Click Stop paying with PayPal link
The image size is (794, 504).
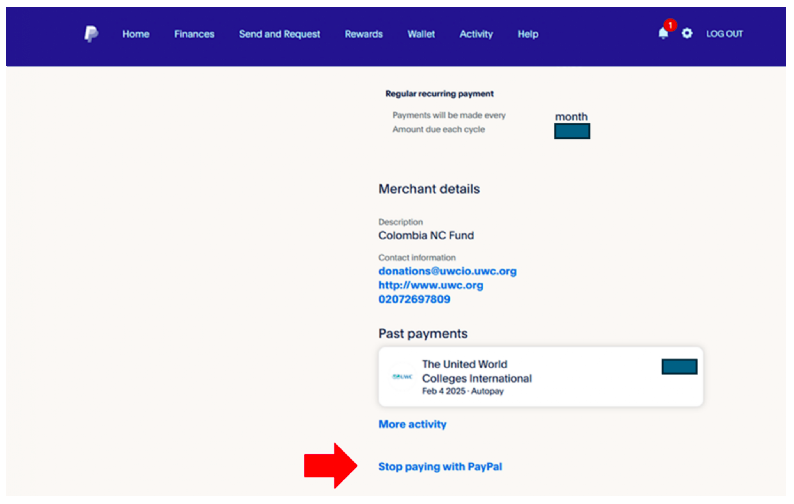point(441,467)
